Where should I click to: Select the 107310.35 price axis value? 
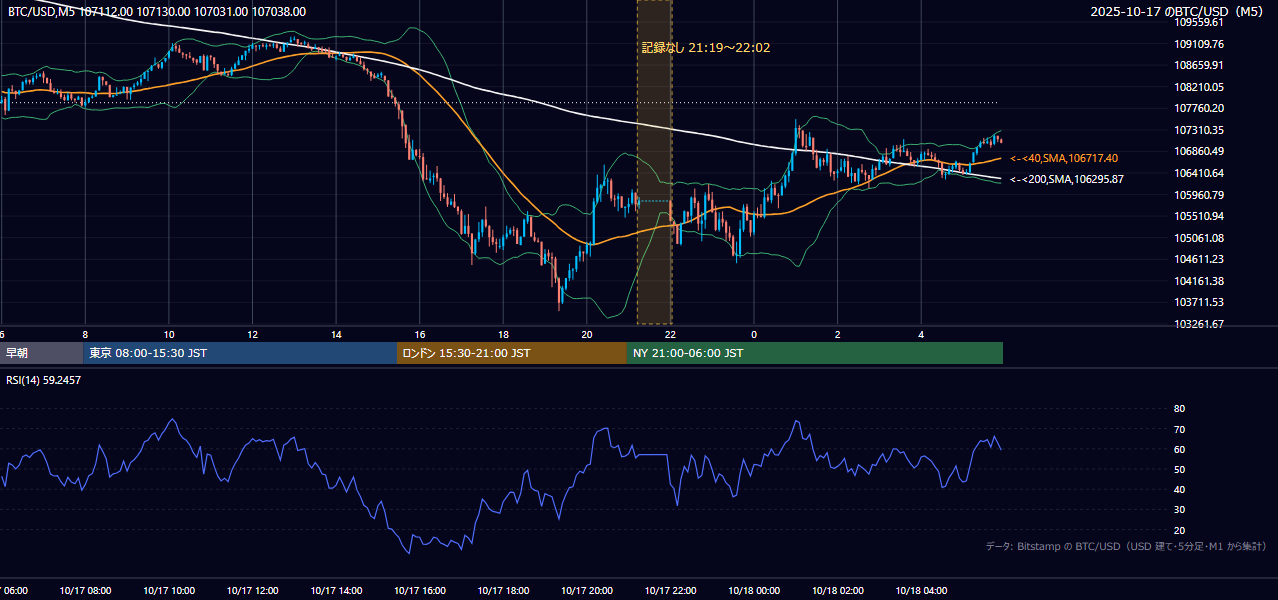(1199, 130)
